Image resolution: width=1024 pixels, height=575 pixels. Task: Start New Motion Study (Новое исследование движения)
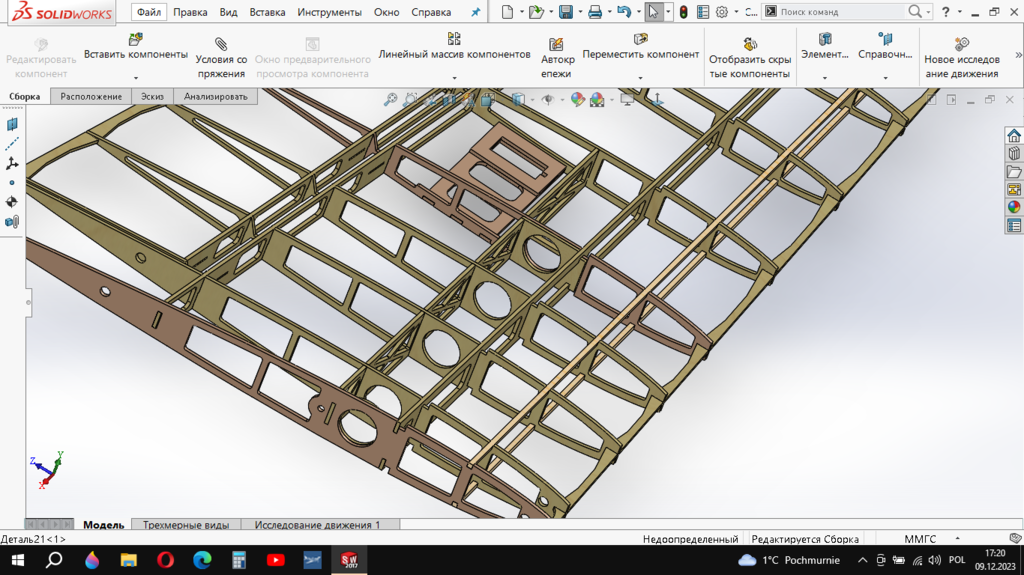[x=961, y=45]
